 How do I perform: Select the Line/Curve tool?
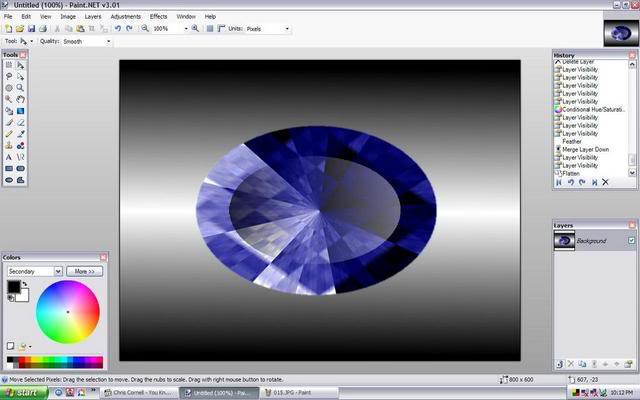(20, 157)
